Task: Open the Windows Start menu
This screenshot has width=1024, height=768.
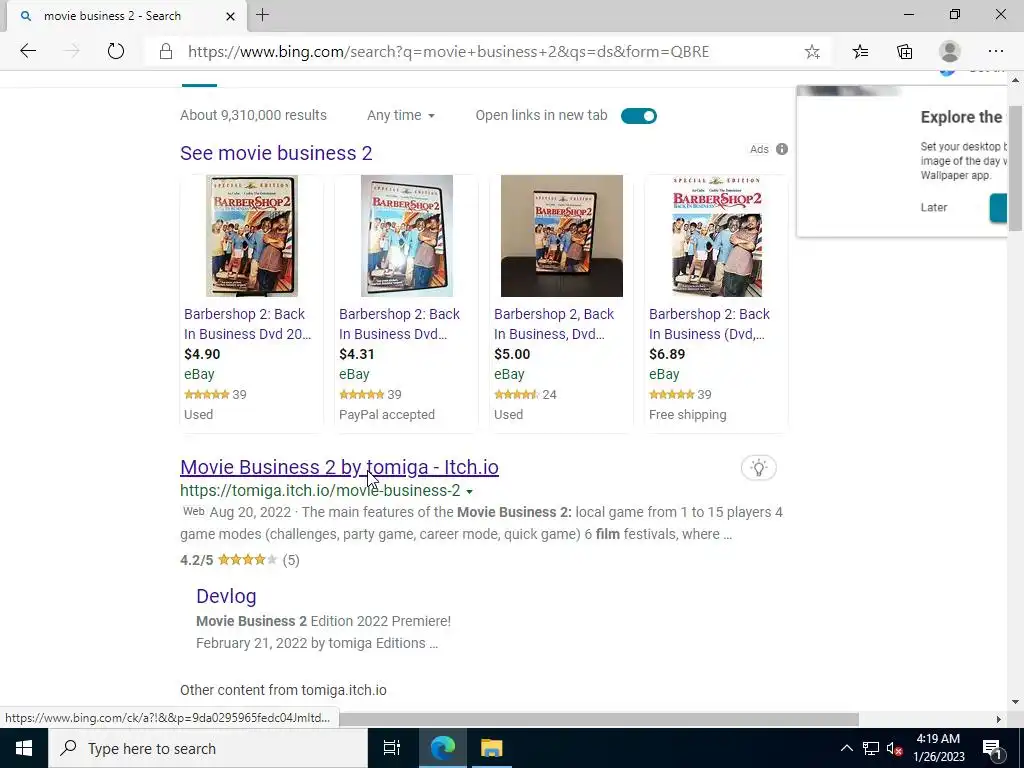Action: coord(24,748)
